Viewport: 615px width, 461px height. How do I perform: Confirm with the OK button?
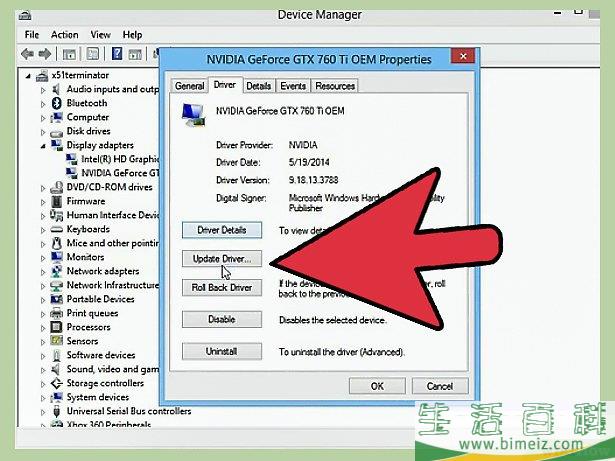pyautogui.click(x=377, y=386)
